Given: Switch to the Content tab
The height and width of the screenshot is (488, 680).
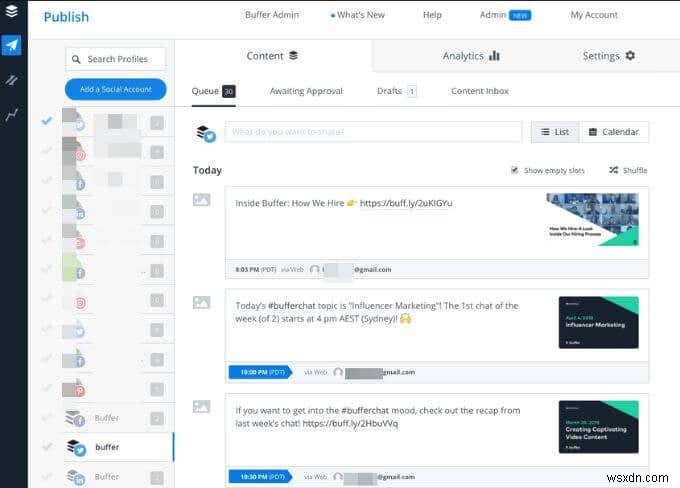Looking at the screenshot, I should click(x=273, y=56).
